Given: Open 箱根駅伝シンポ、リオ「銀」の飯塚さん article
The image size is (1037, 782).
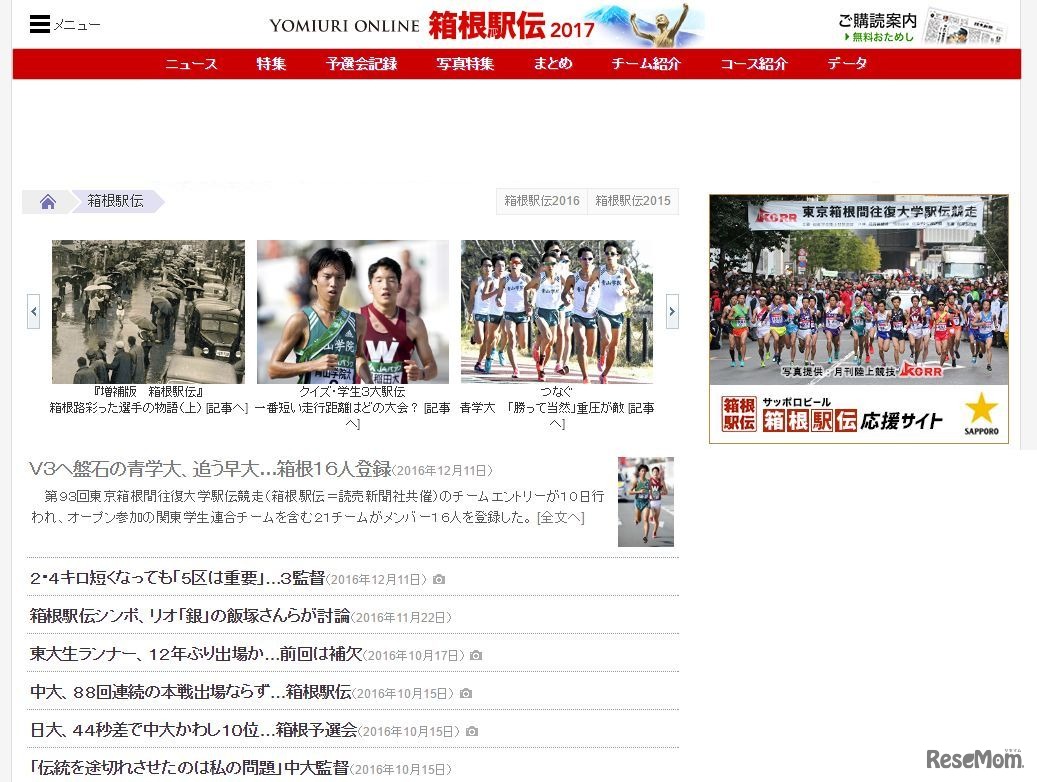Looking at the screenshot, I should click(190, 616).
